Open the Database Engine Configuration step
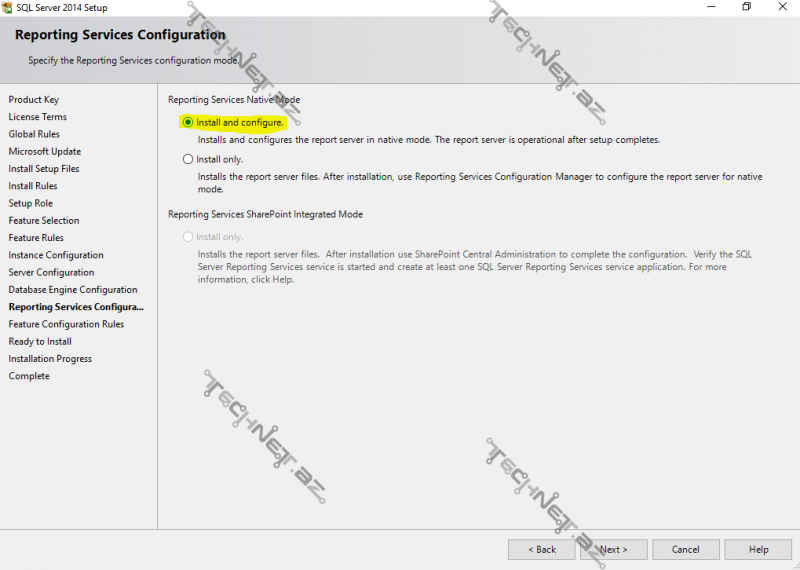This screenshot has height=570, width=800. click(73, 290)
